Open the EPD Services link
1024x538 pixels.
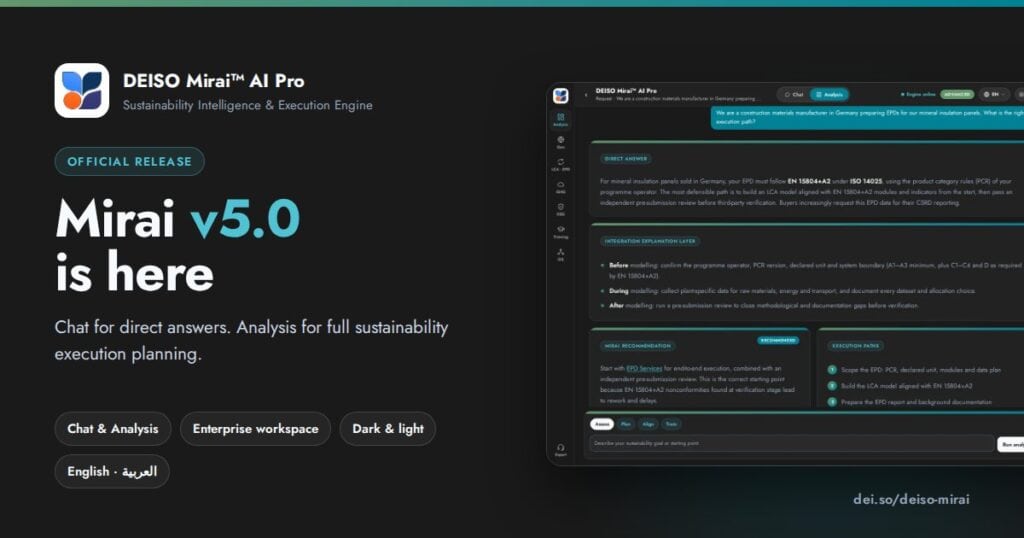tap(644, 368)
